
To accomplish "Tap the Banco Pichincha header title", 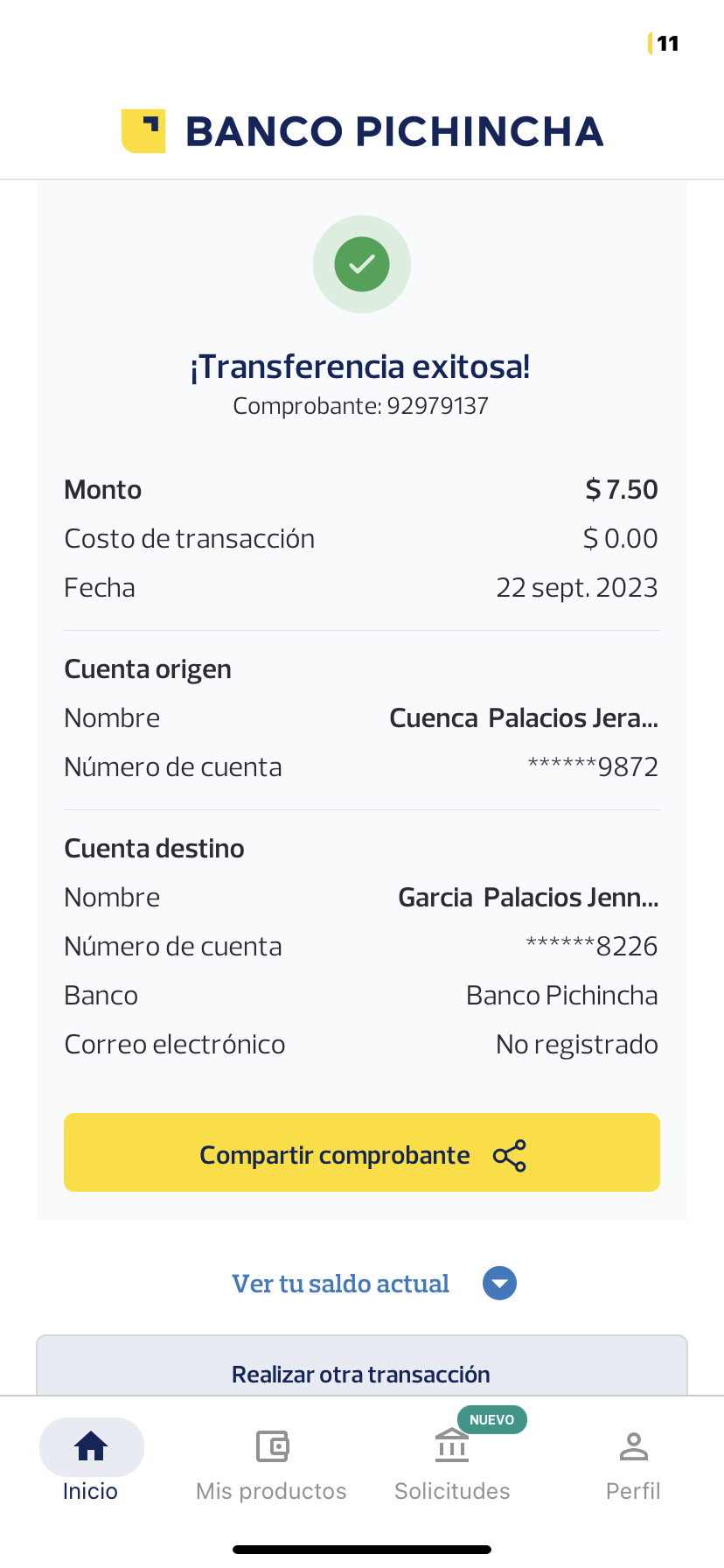I will coord(394,131).
